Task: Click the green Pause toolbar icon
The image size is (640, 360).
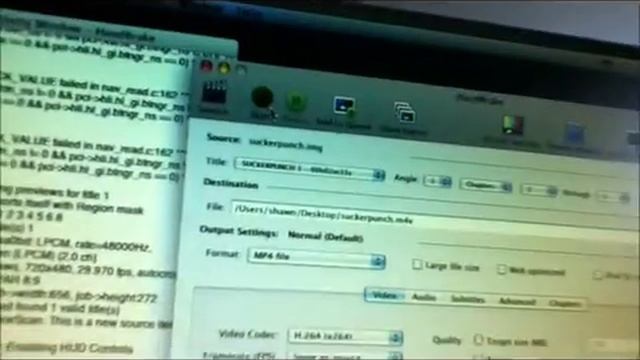Action: coord(296,102)
